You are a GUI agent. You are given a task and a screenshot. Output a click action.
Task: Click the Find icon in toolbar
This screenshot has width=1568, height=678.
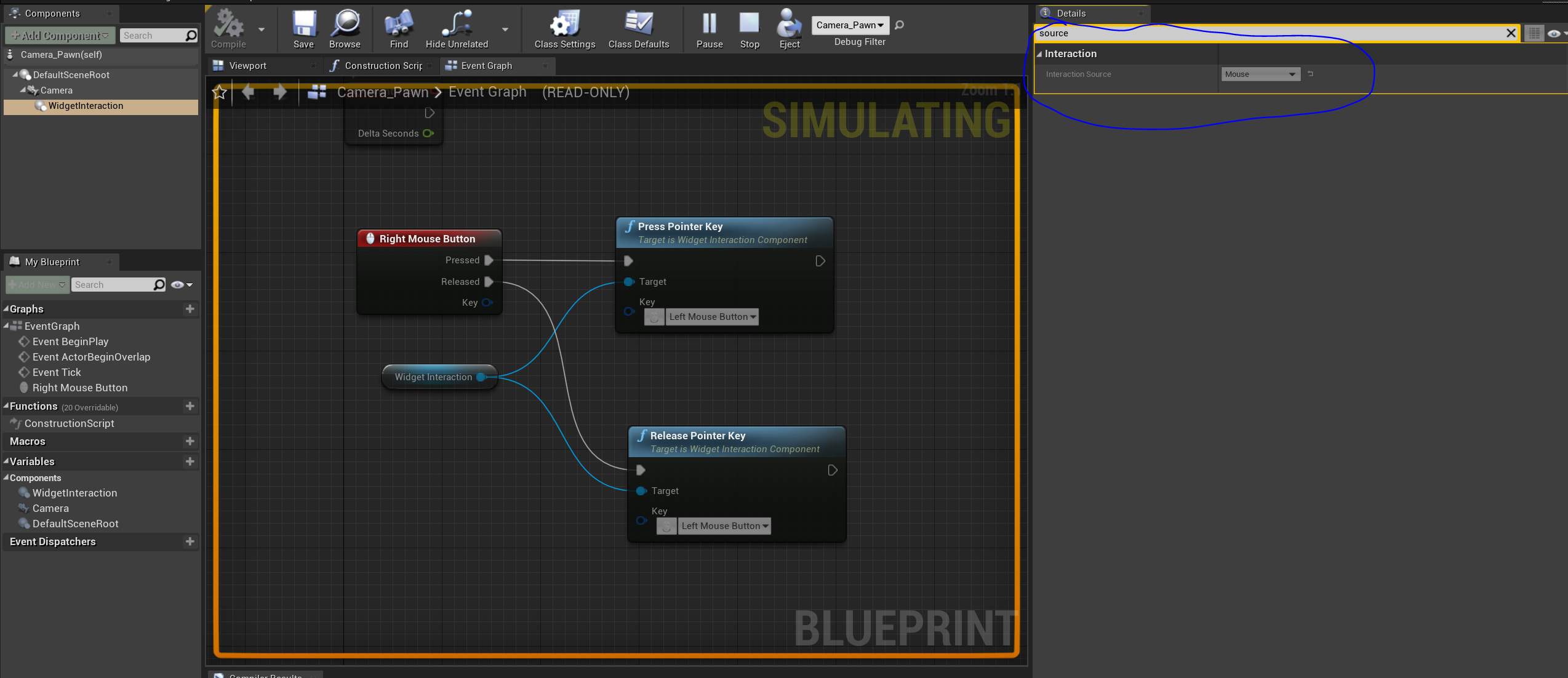click(x=398, y=25)
